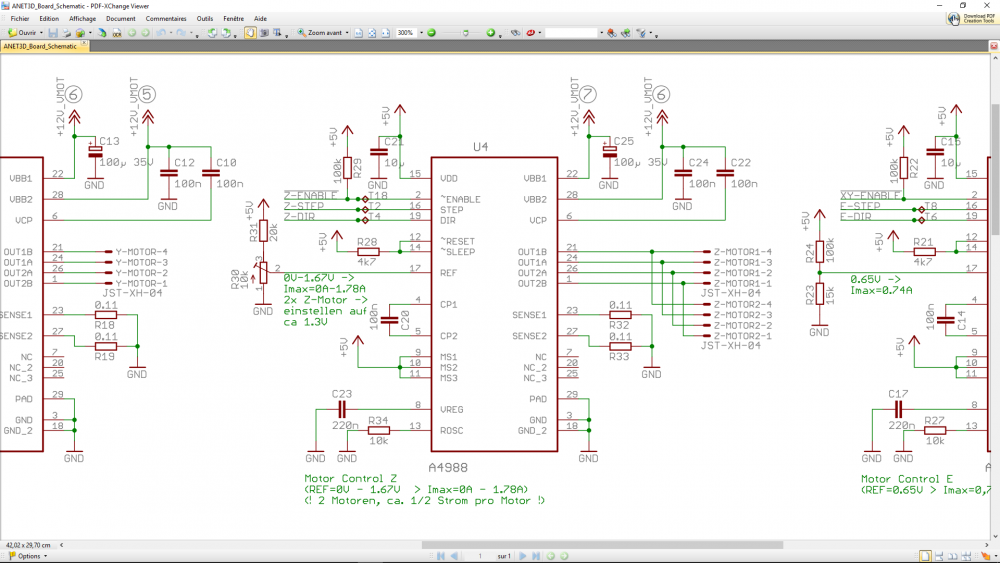Click the green zoom in plus button
This screenshot has height=563, width=1000.
click(490, 33)
